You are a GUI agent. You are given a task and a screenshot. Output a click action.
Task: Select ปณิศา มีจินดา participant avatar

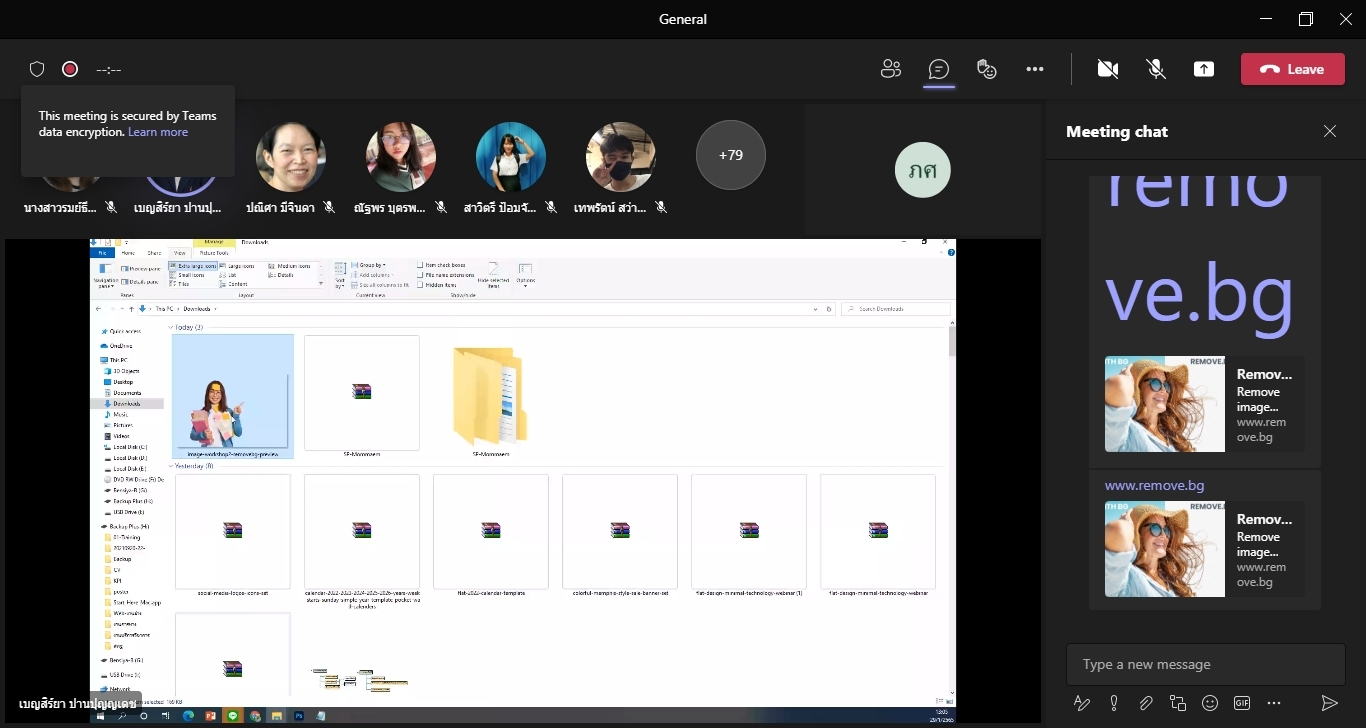coord(291,156)
